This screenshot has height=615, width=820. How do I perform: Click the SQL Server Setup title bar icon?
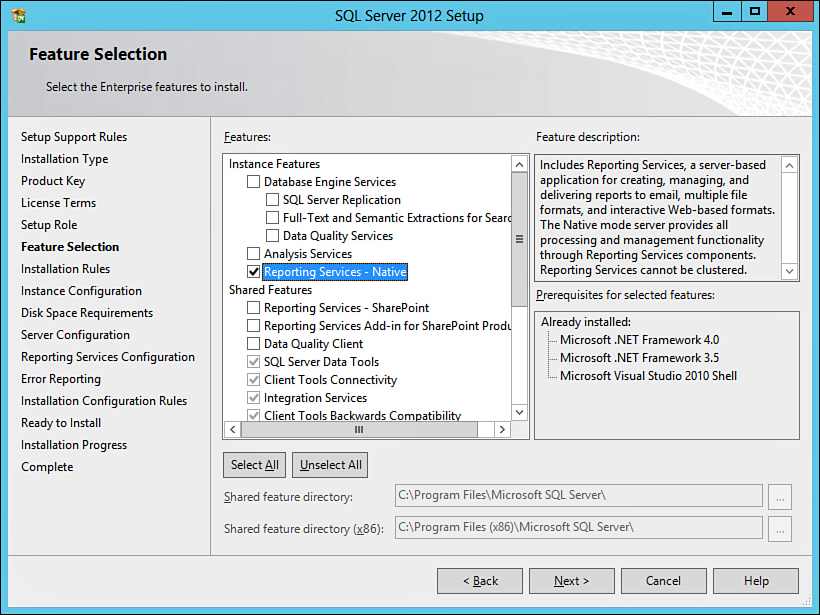[x=18, y=15]
